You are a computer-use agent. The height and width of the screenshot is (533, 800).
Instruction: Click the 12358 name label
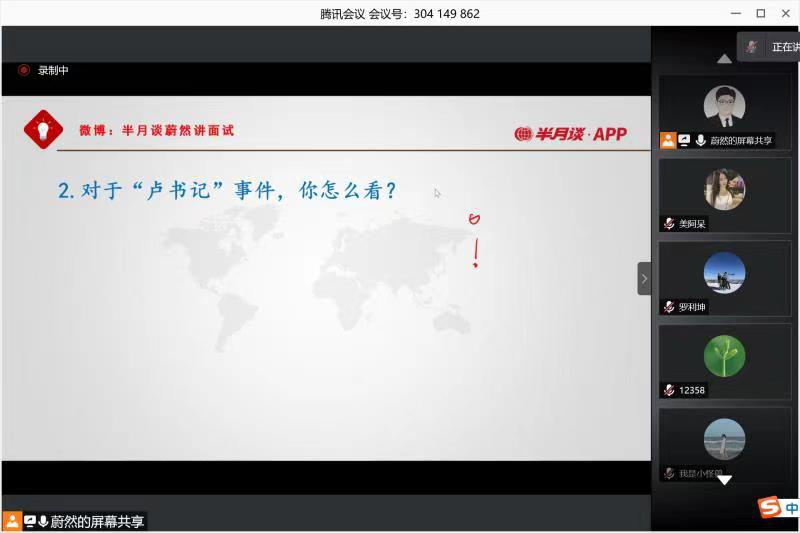pos(692,390)
